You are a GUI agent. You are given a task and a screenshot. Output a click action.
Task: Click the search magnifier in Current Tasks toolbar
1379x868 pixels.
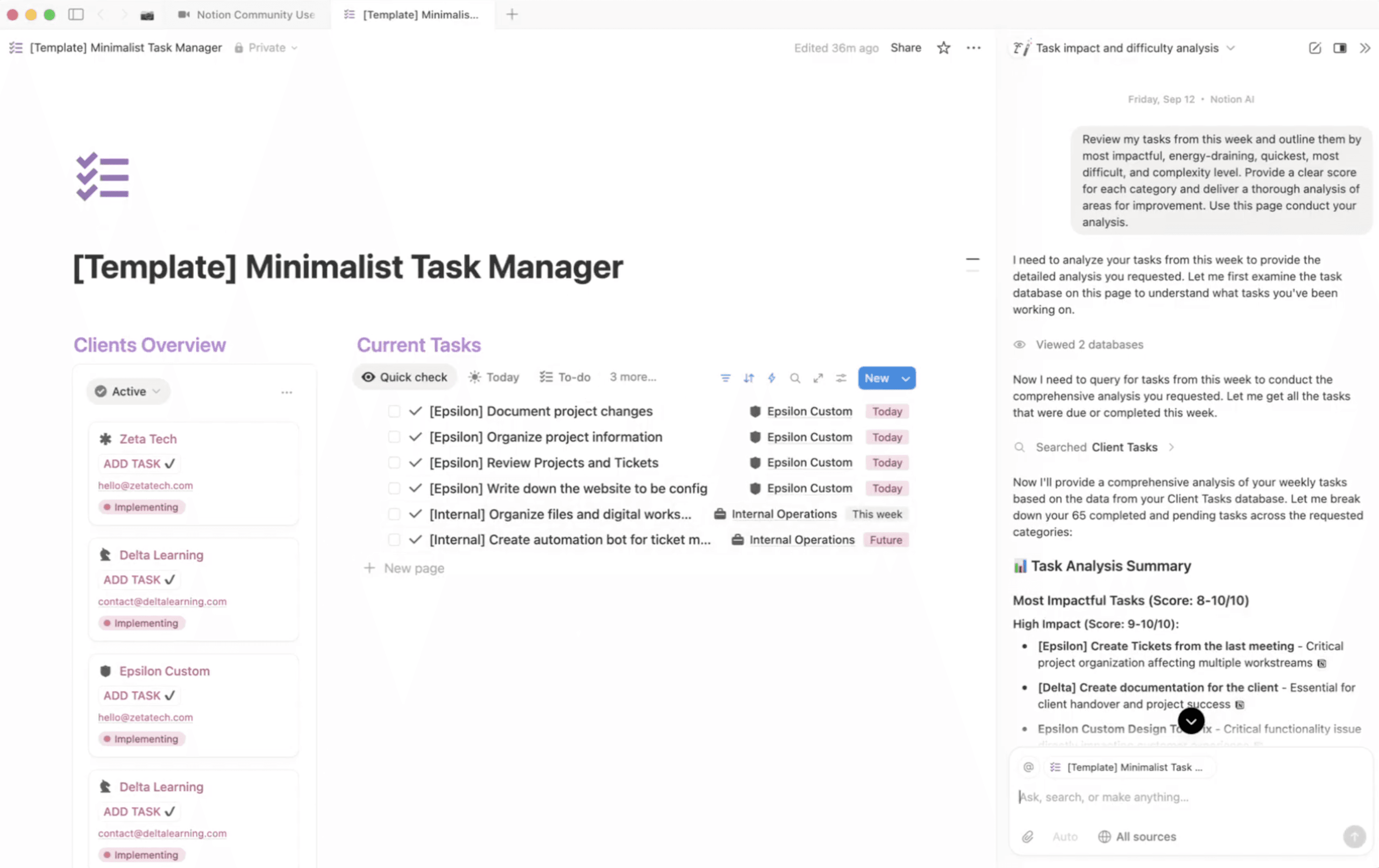pyautogui.click(x=795, y=378)
